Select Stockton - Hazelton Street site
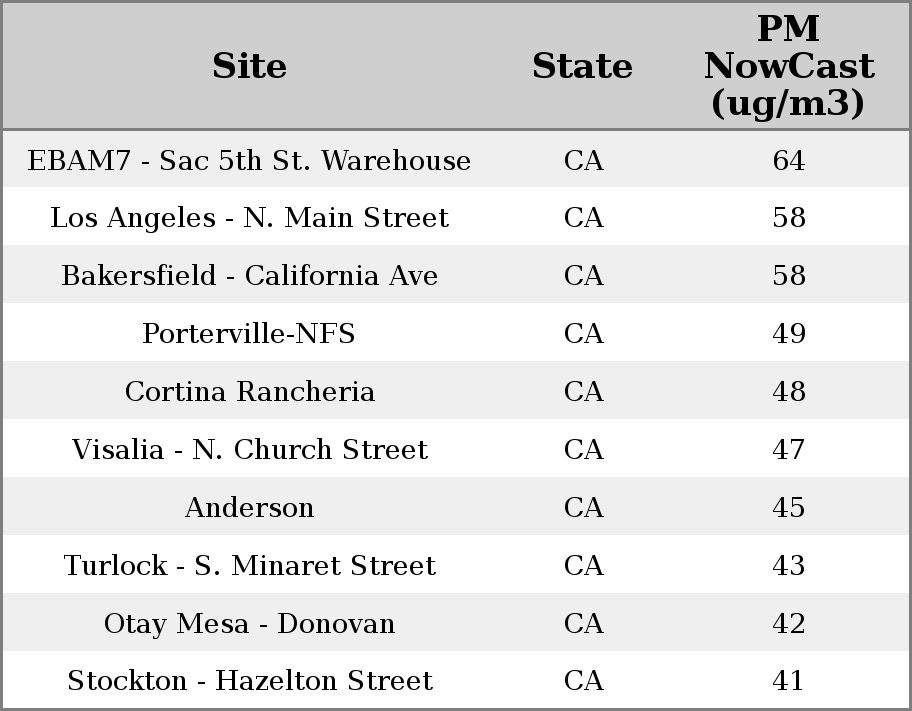The height and width of the screenshot is (711, 912). point(249,681)
